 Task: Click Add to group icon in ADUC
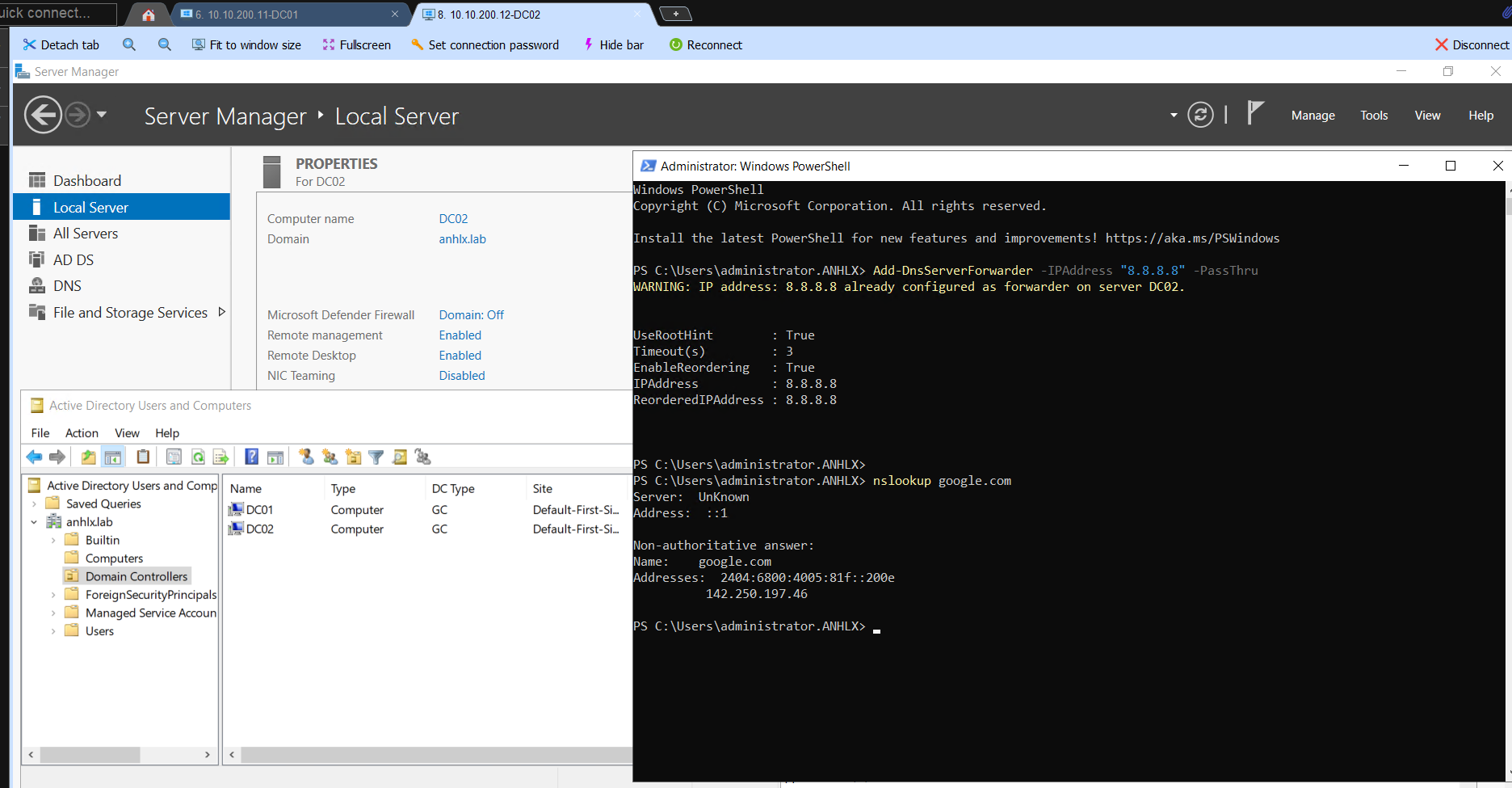[422, 457]
